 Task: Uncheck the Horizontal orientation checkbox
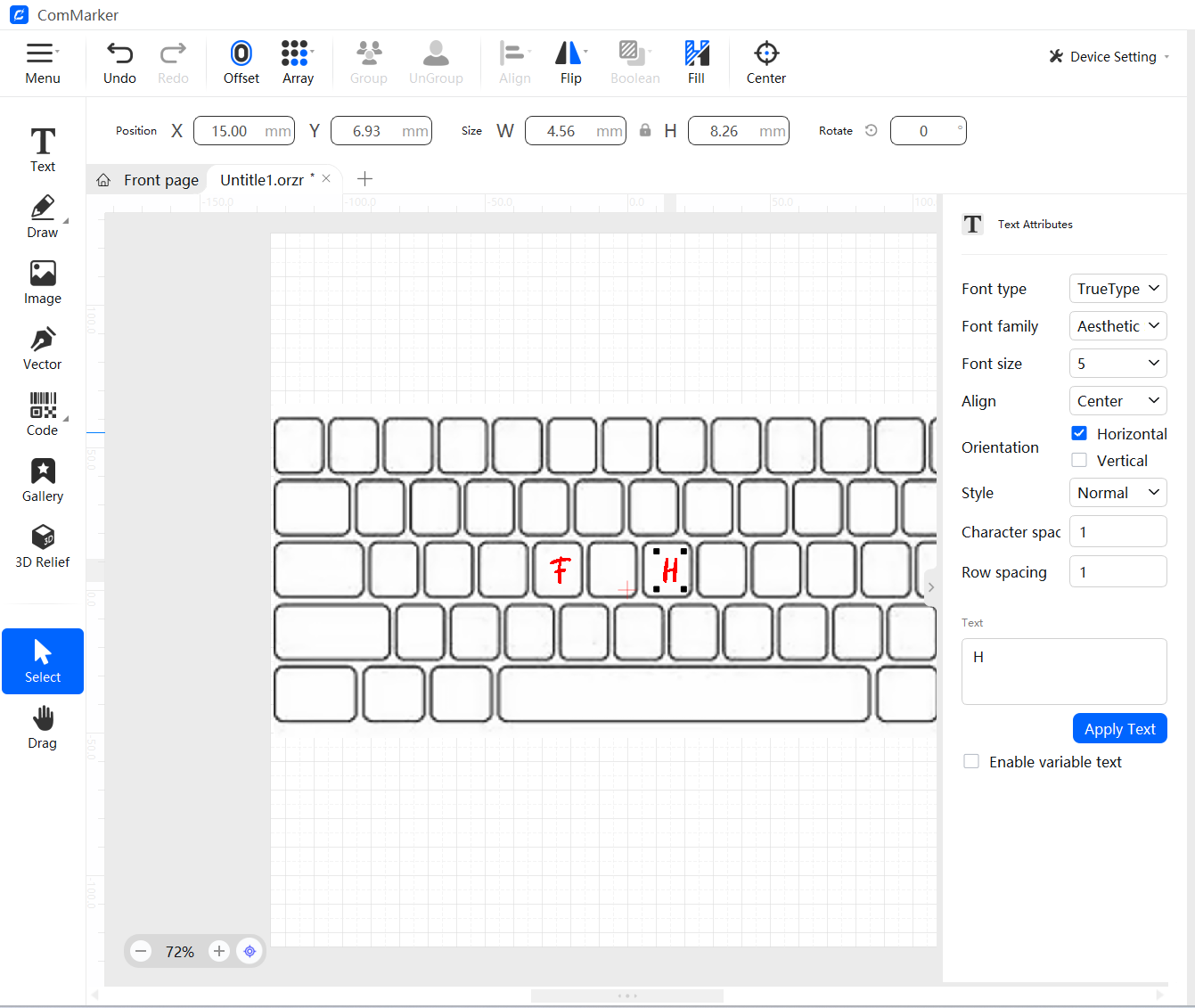click(x=1079, y=433)
